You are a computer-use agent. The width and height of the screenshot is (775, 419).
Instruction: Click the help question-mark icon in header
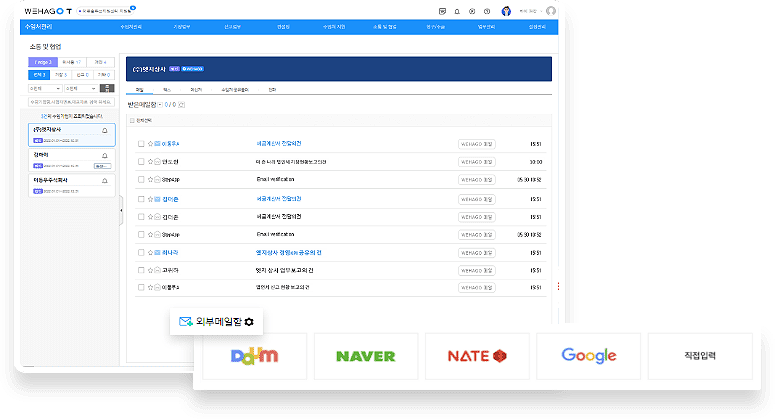(487, 11)
